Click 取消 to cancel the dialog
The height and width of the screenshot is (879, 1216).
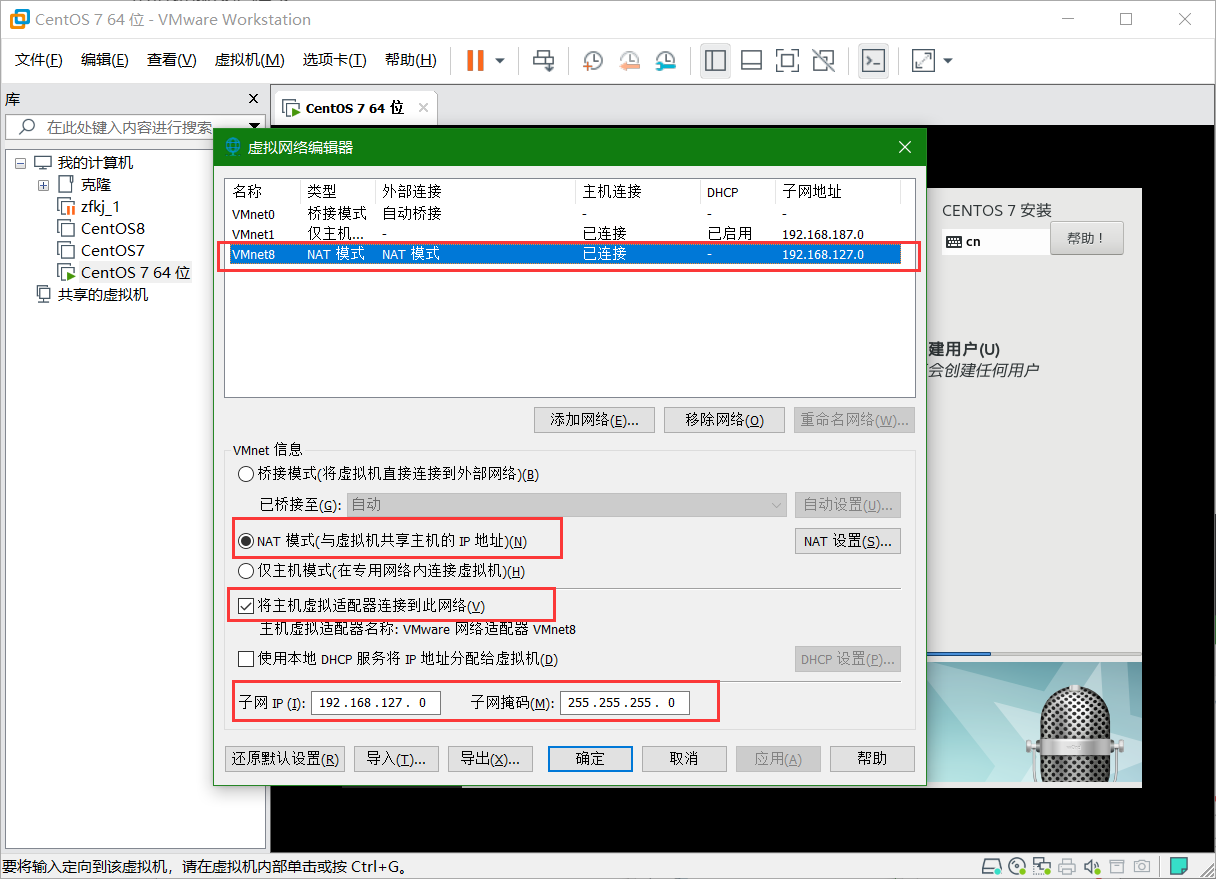pos(684,758)
